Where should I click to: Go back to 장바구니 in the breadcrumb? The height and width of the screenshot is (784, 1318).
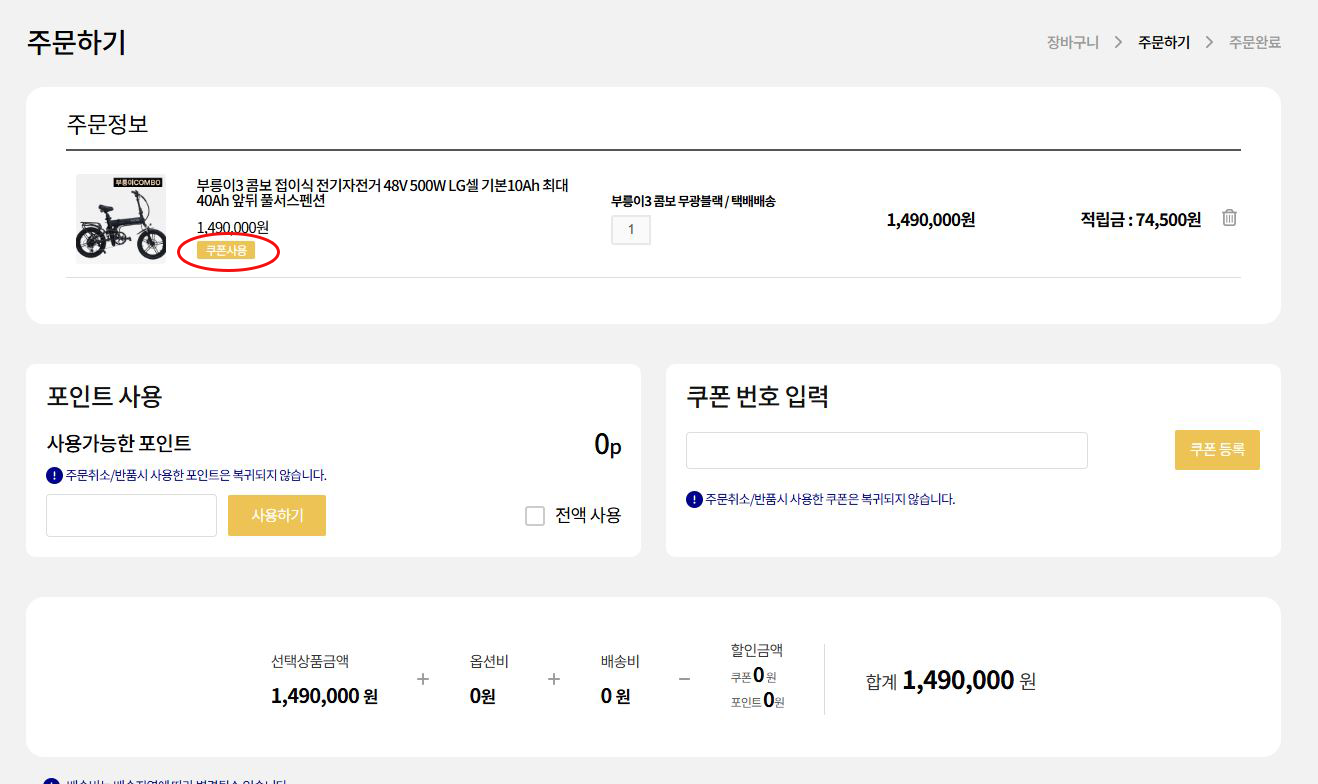click(1072, 42)
